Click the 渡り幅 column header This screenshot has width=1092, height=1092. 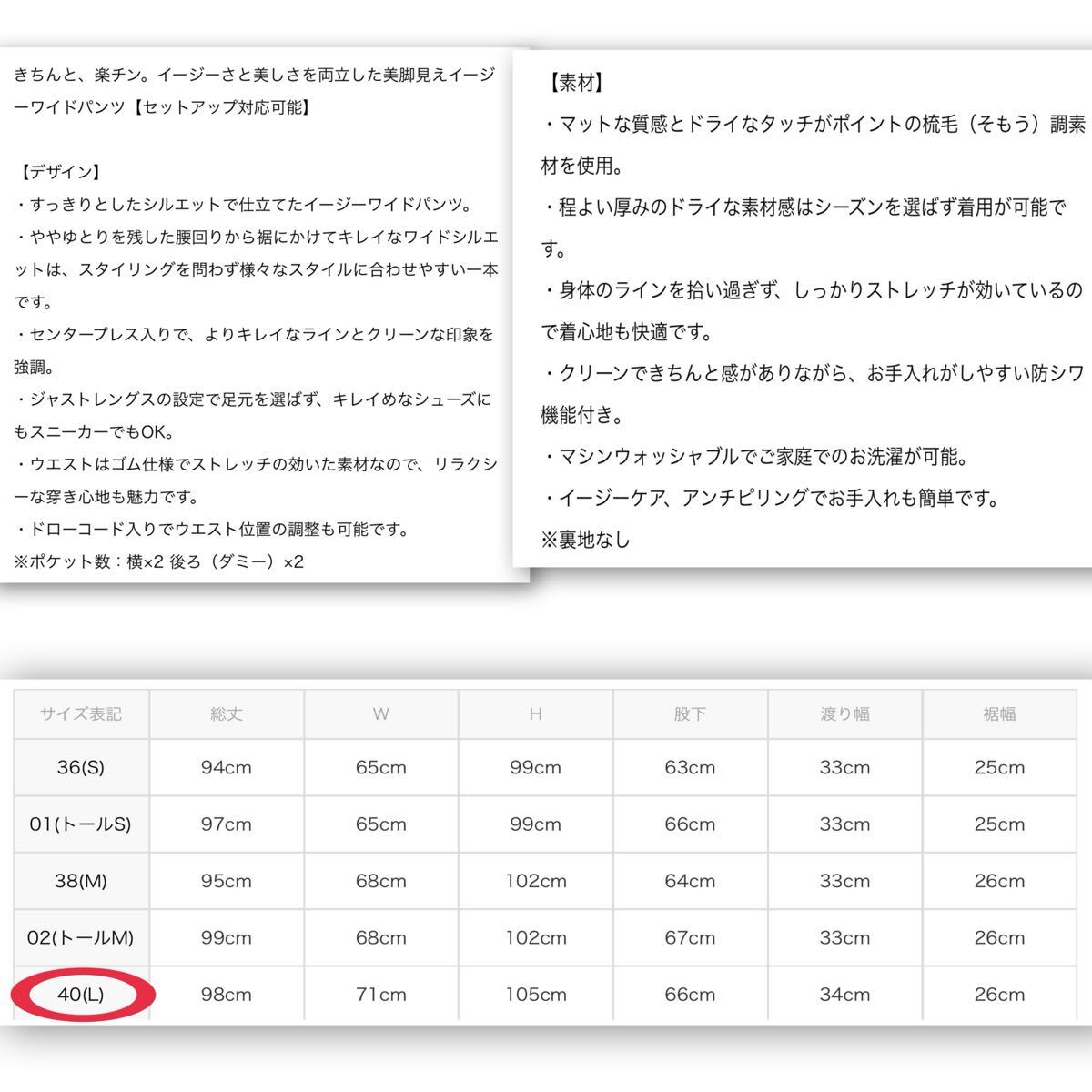click(x=844, y=714)
